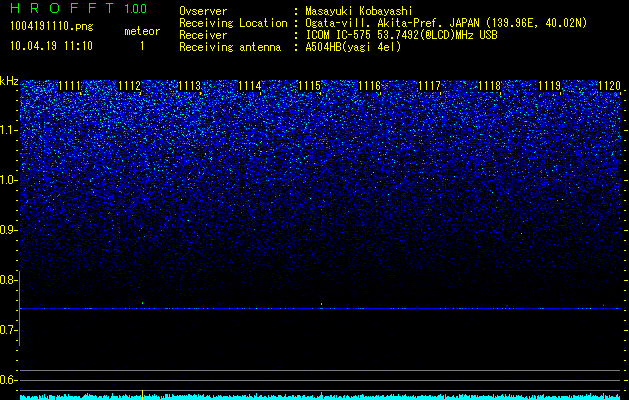Click receiver value ICOM IC-575 53.7492 MHz USB
Viewport: 629px width, 400px height.
click(x=402, y=35)
